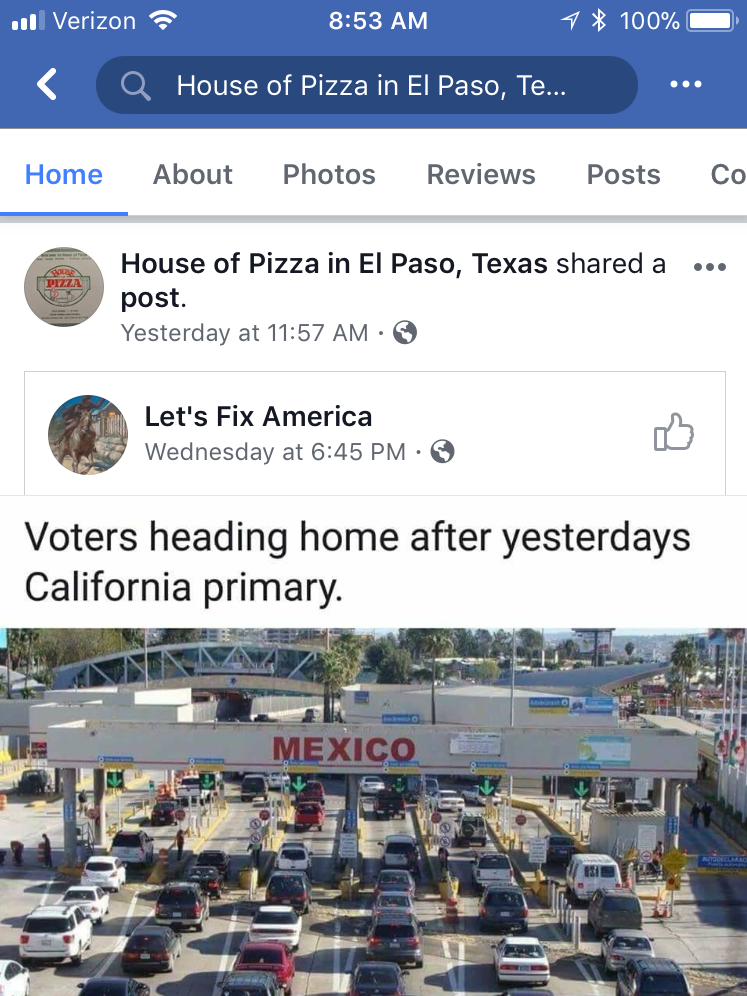Tap the House of Pizza profile picture

pyautogui.click(x=64, y=287)
